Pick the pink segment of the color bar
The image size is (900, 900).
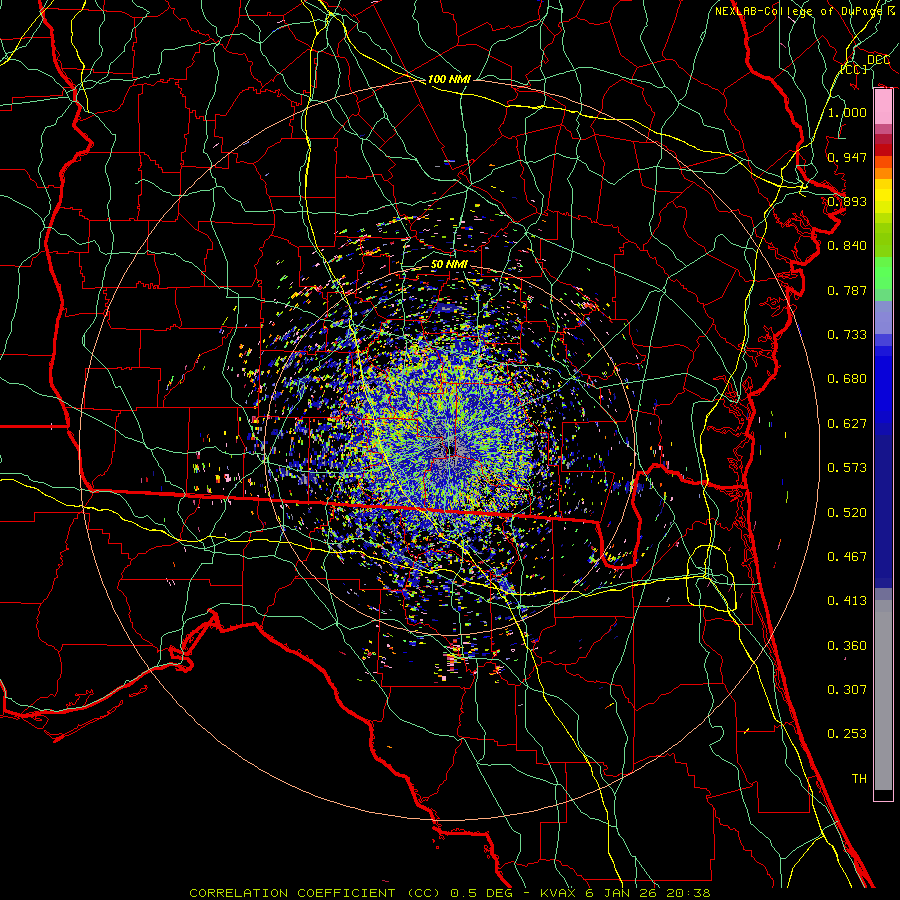(883, 107)
